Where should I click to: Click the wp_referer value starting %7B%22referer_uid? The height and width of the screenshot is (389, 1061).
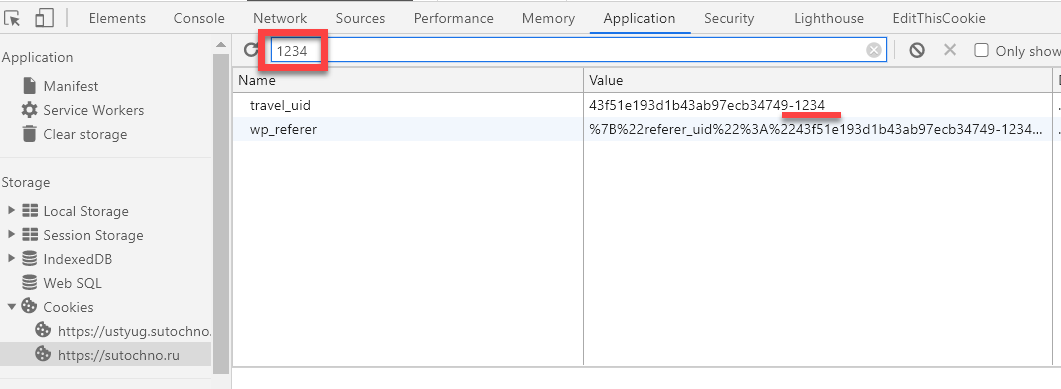pos(815,129)
